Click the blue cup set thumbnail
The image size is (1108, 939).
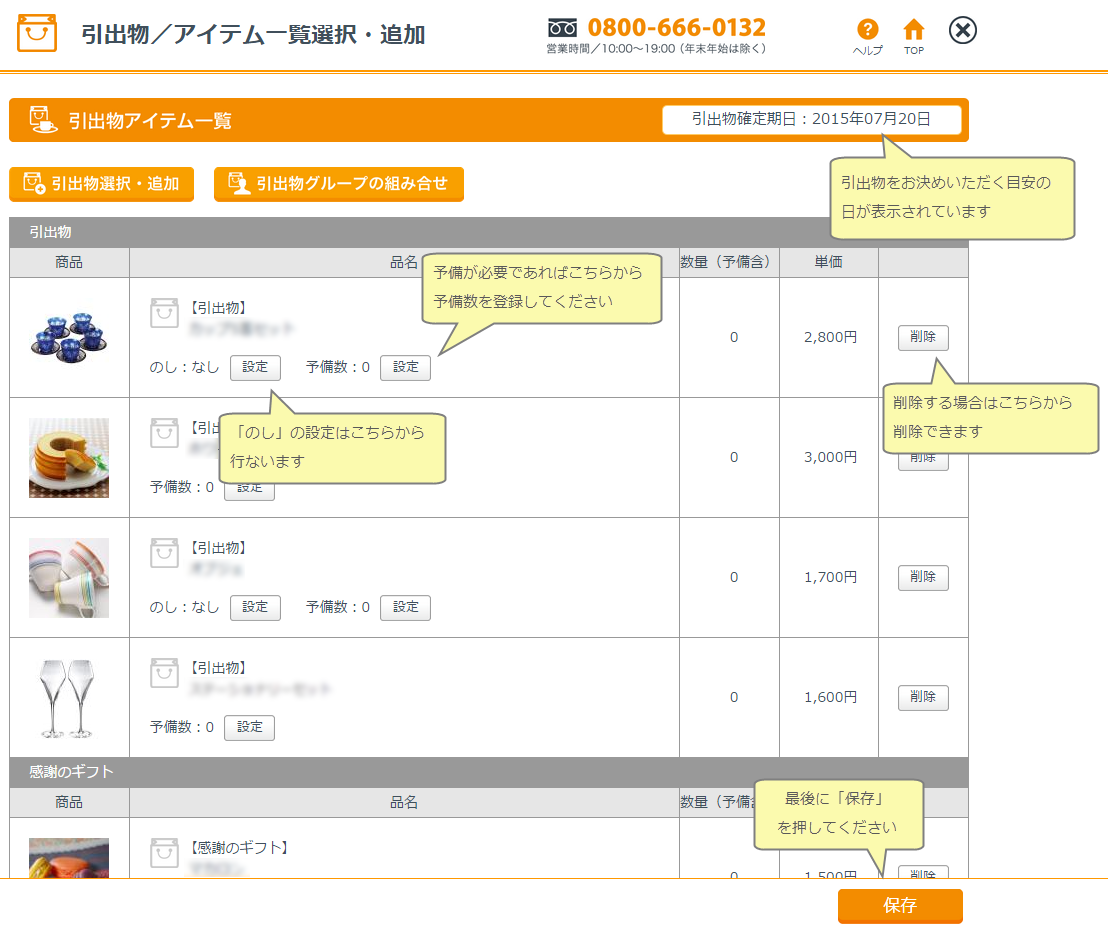click(68, 337)
